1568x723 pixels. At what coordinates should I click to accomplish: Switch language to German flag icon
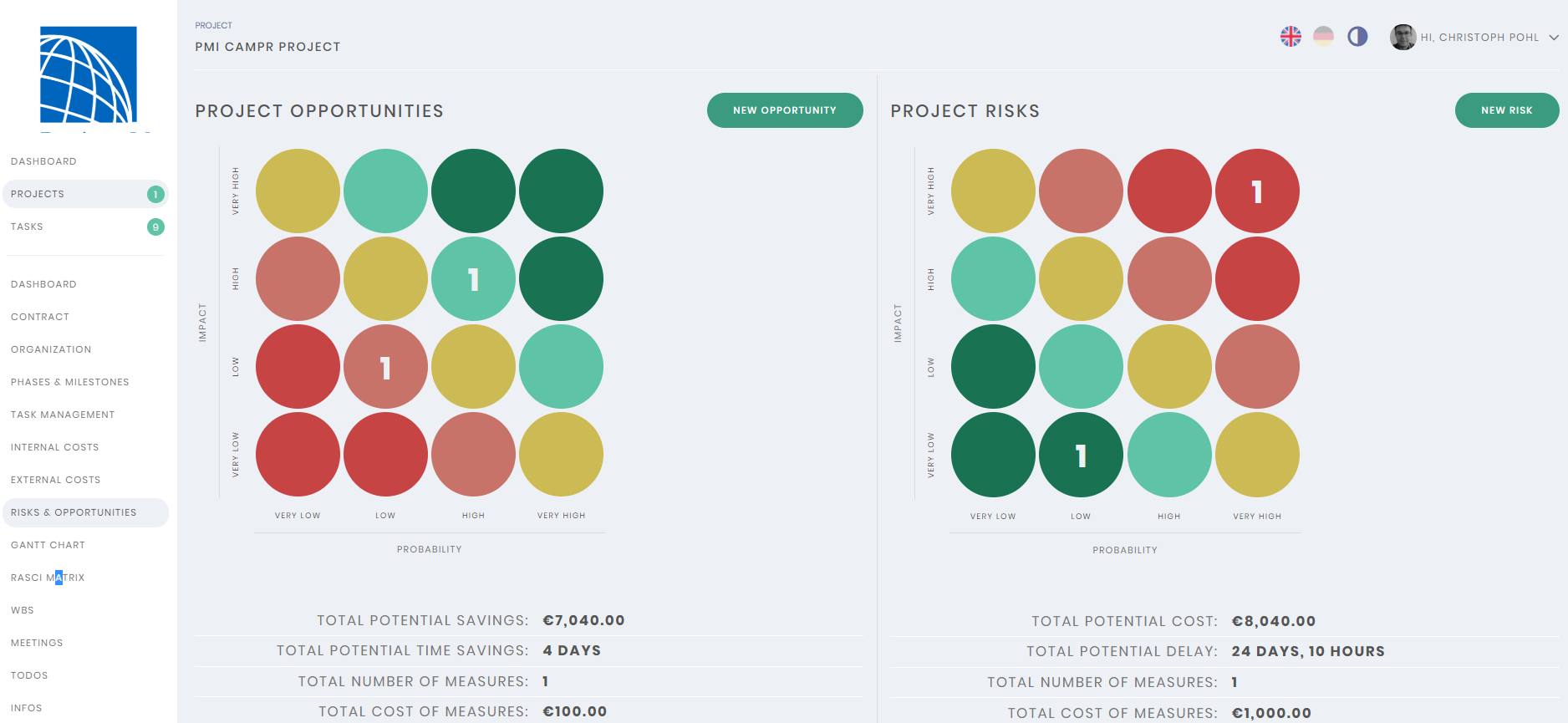(1323, 37)
